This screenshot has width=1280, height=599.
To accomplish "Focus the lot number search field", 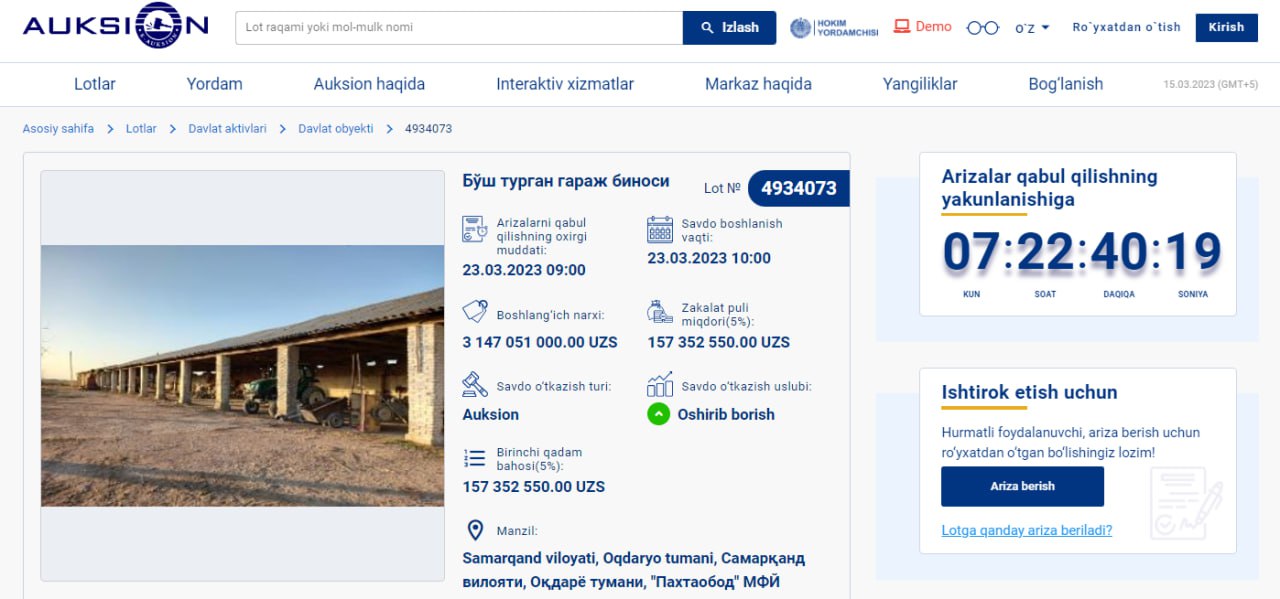I will 459,28.
